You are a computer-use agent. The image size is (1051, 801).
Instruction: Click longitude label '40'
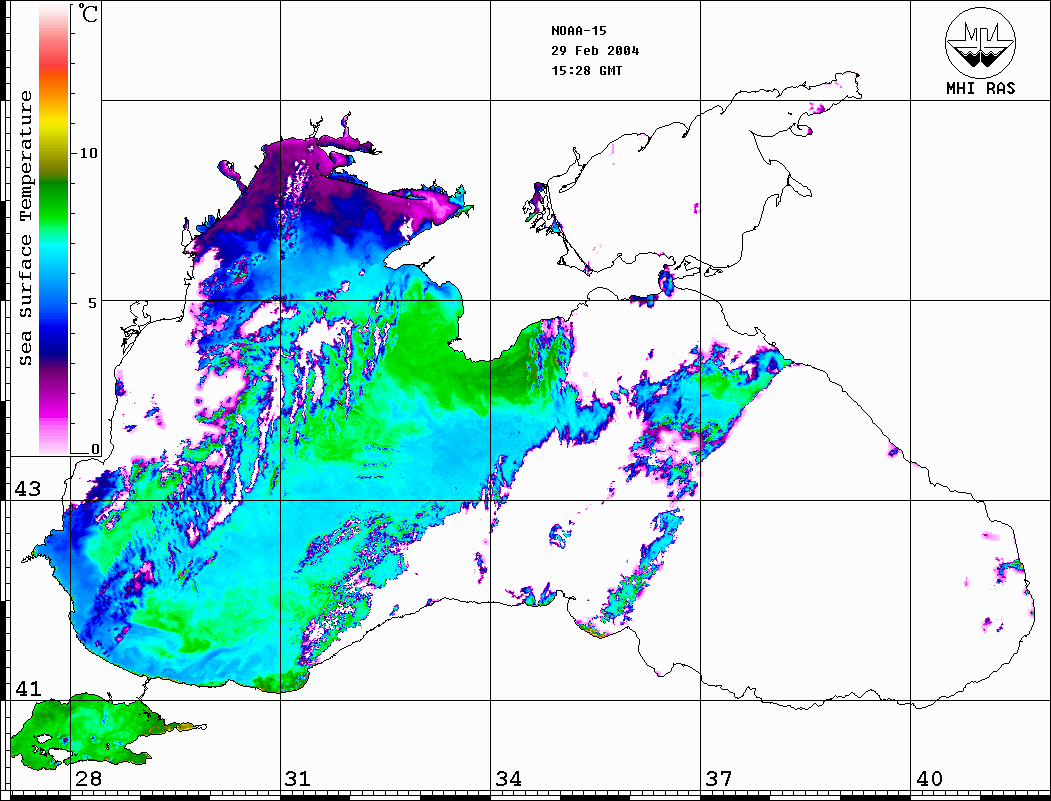click(x=929, y=779)
